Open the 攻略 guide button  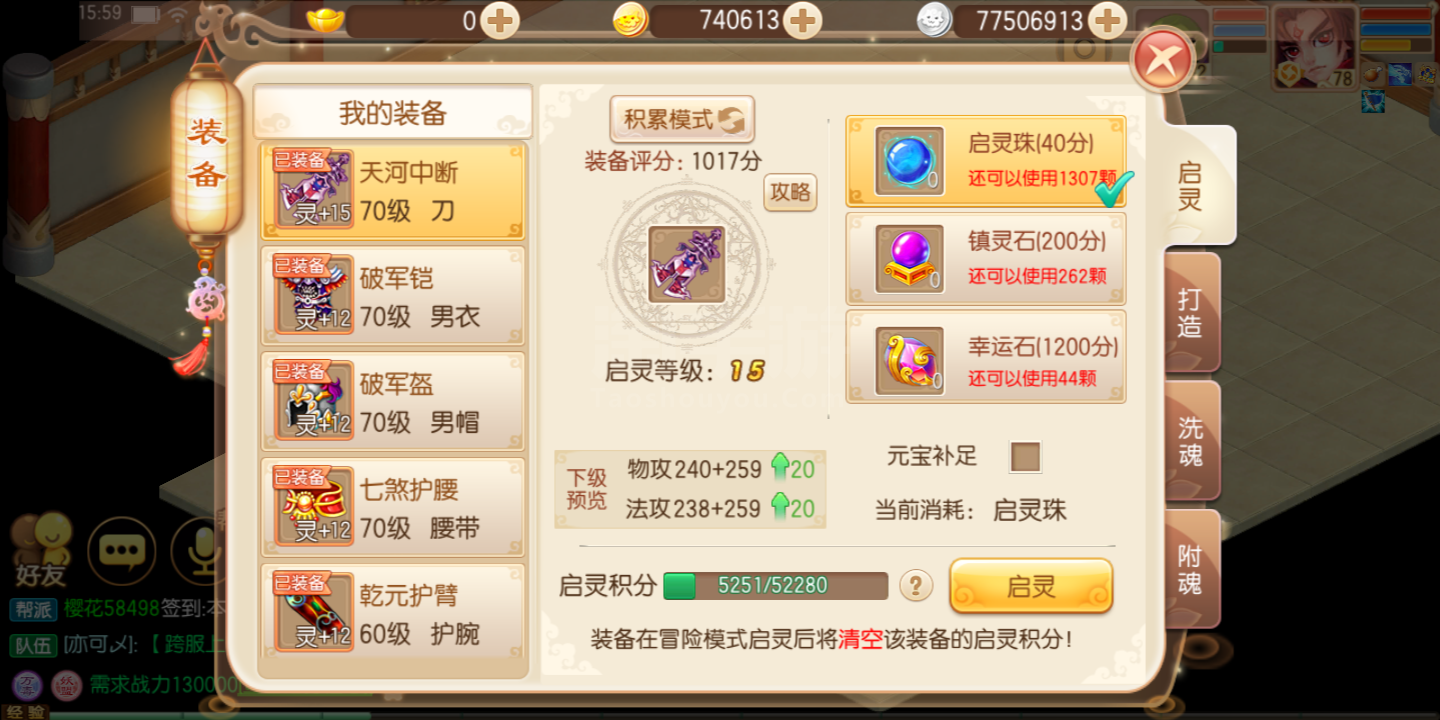(790, 192)
